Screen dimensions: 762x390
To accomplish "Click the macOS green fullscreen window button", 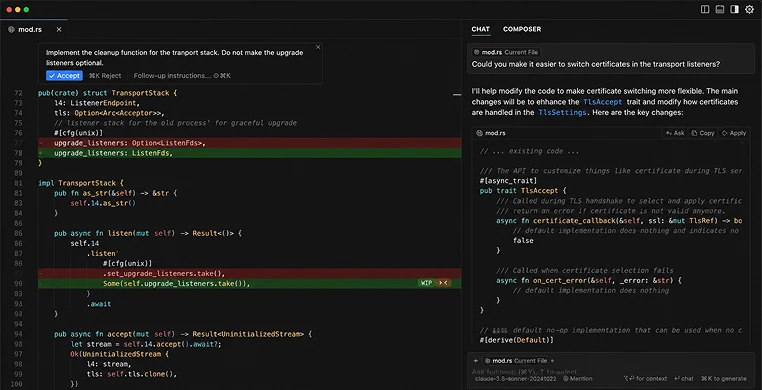I will (26, 9).
